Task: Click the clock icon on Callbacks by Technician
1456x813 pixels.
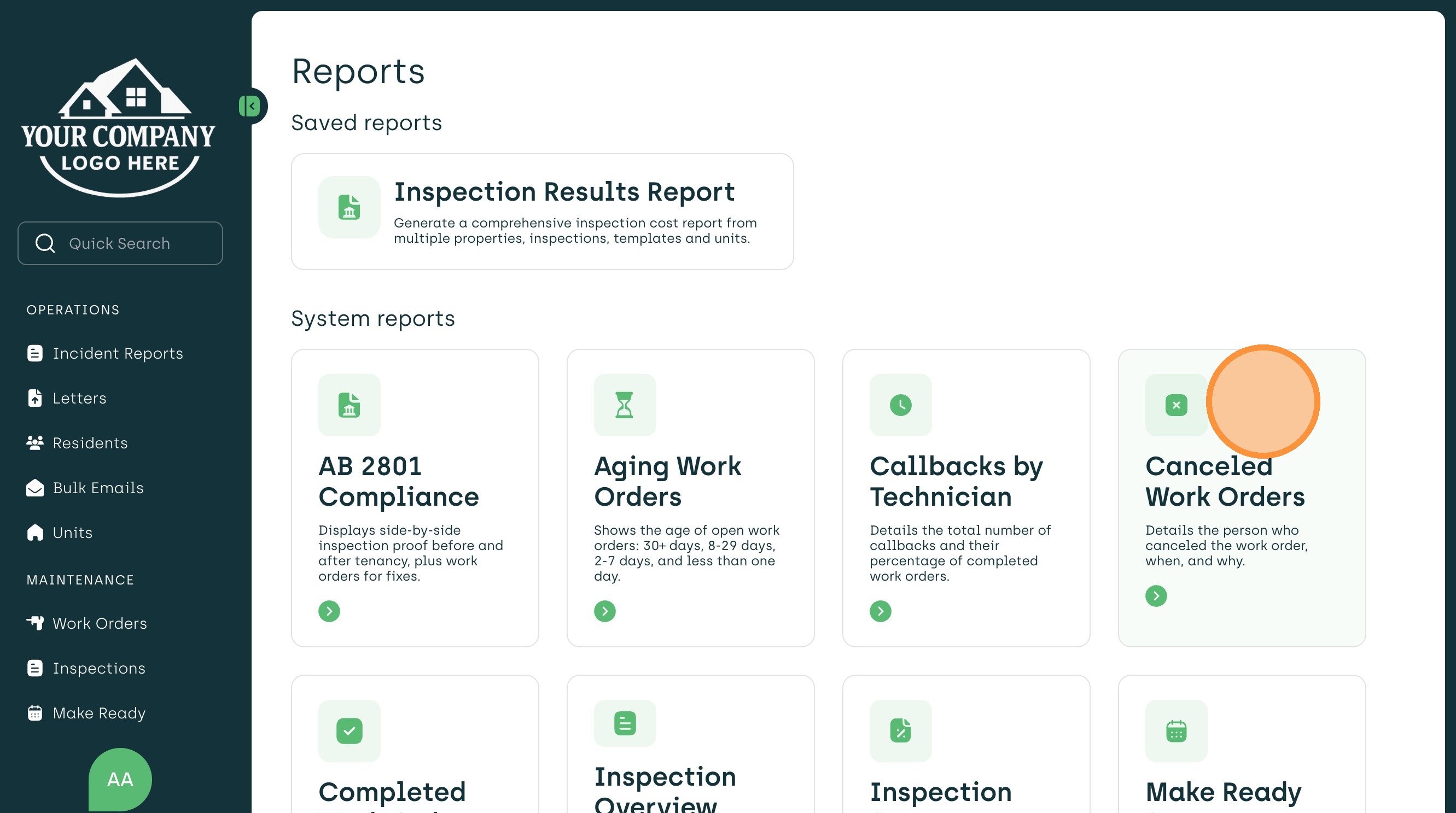Action: click(x=900, y=405)
